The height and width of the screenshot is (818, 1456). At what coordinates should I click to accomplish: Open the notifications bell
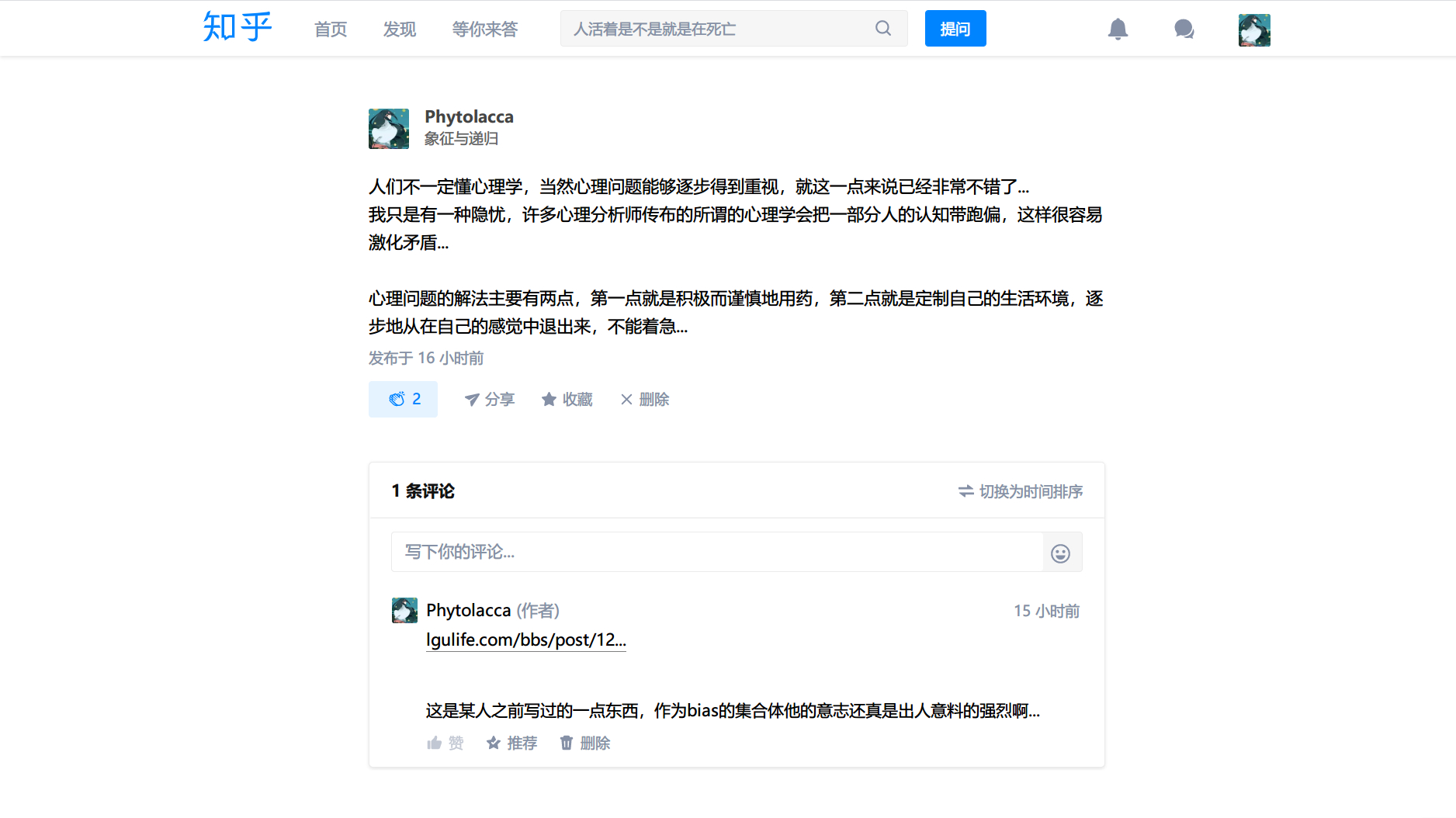click(x=1118, y=29)
